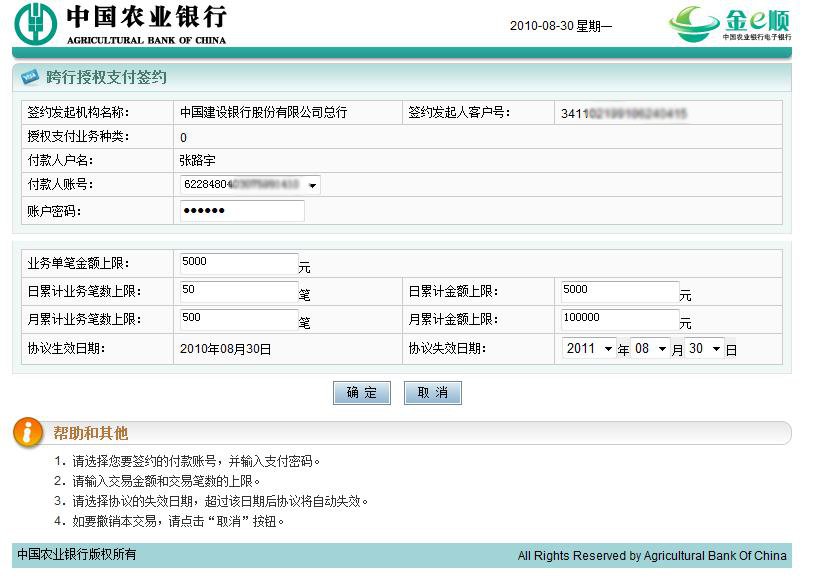The image size is (829, 585).
Task: Click the label 日累计金额上限
Action: pos(453,291)
